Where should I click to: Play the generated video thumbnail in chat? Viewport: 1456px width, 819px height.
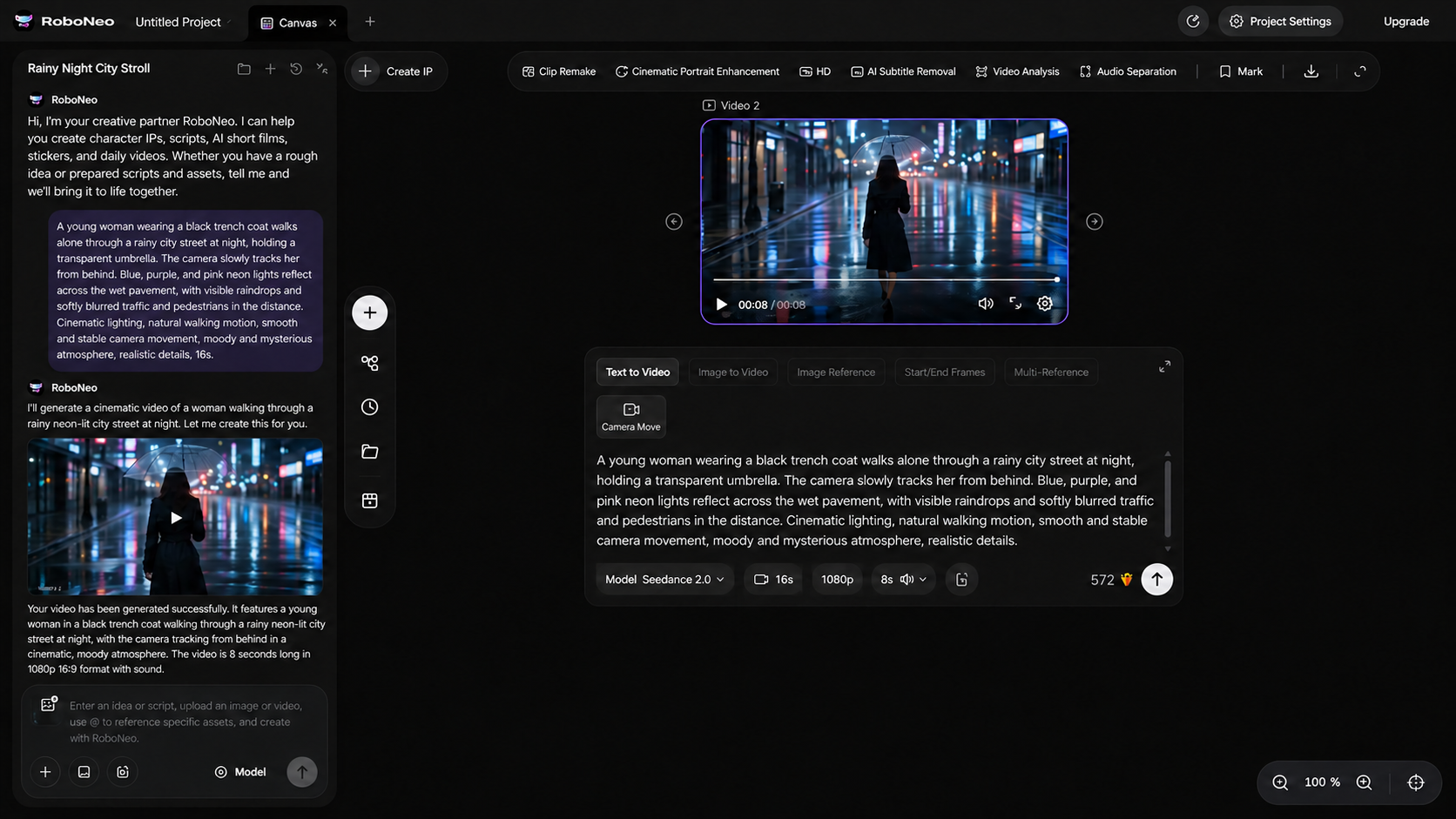pos(176,518)
